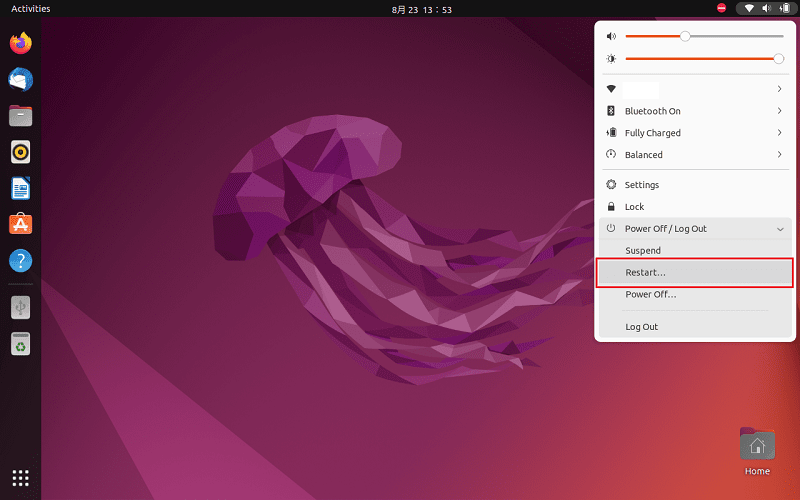
Task: Choose Lock to lock the screen
Action: pyautogui.click(x=695, y=207)
